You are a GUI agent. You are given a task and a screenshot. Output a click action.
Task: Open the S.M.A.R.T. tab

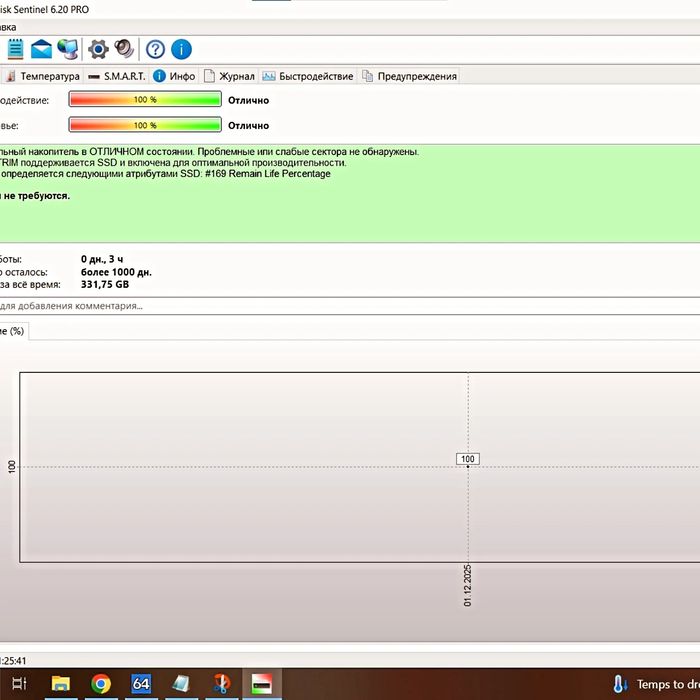click(117, 76)
